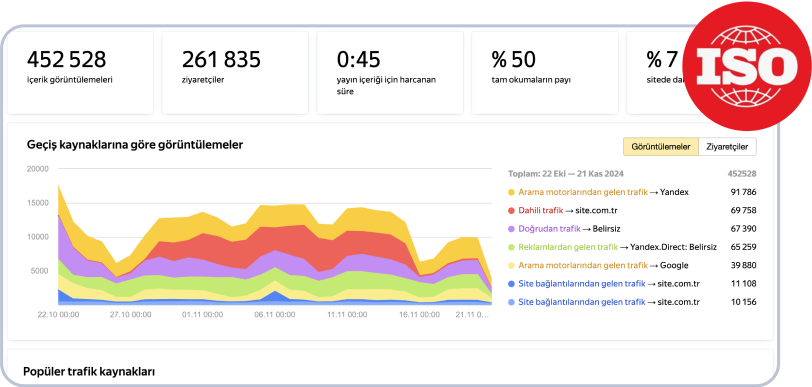Click the value 65 259 for Yandex.Direct
Screen dimensions: 812x387
tap(743, 247)
